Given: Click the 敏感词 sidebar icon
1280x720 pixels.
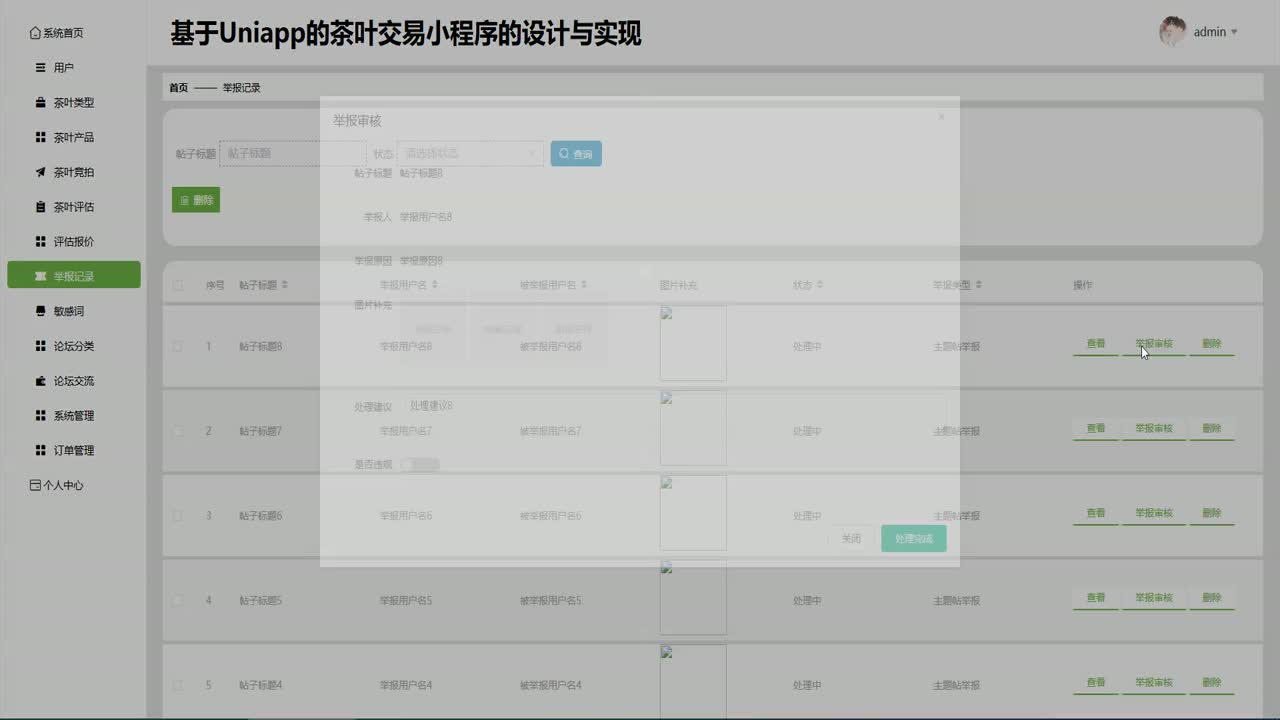Looking at the screenshot, I should pyautogui.click(x=40, y=311).
